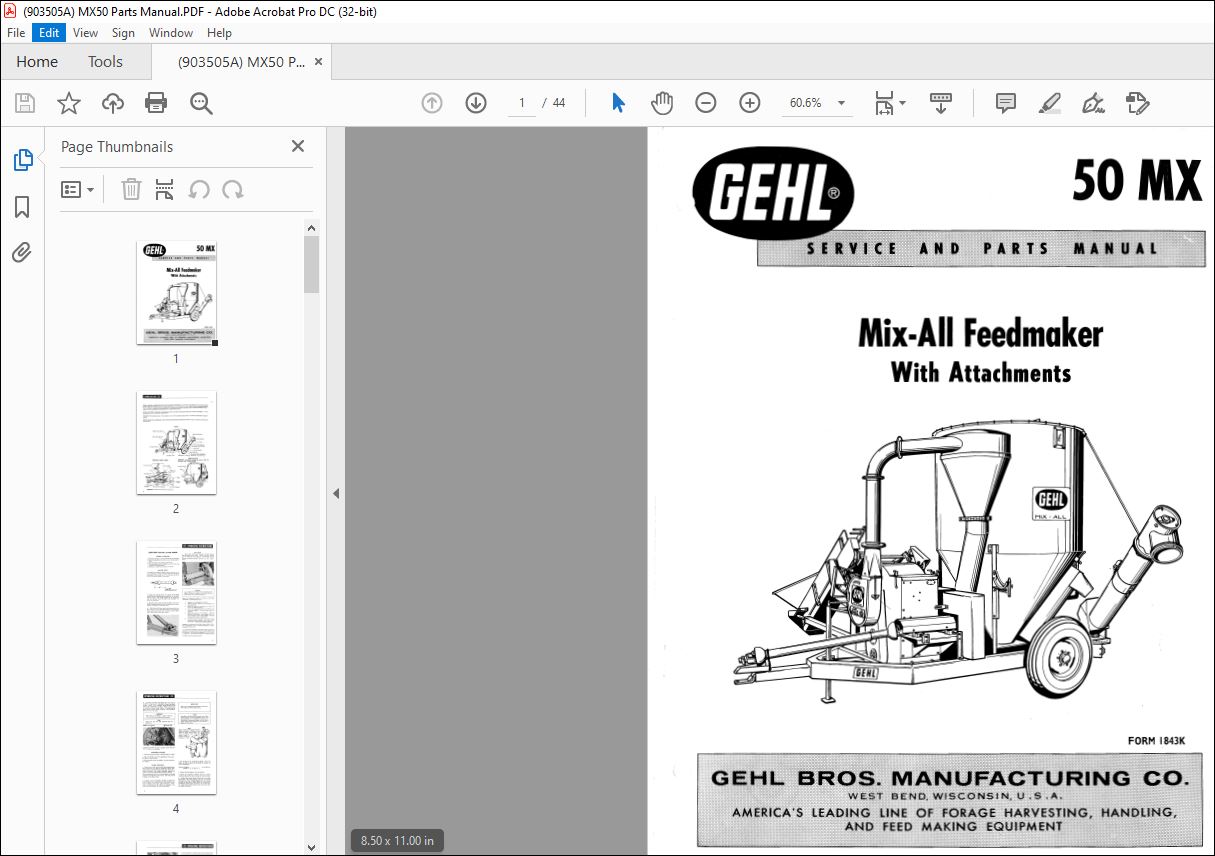Click thumbnails scrollbar up arrow

click(312, 228)
